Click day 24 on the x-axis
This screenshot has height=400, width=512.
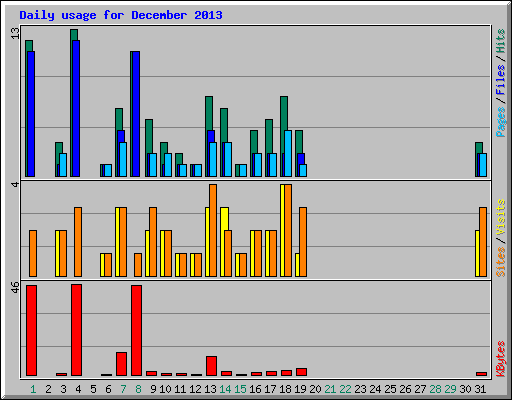(375, 389)
